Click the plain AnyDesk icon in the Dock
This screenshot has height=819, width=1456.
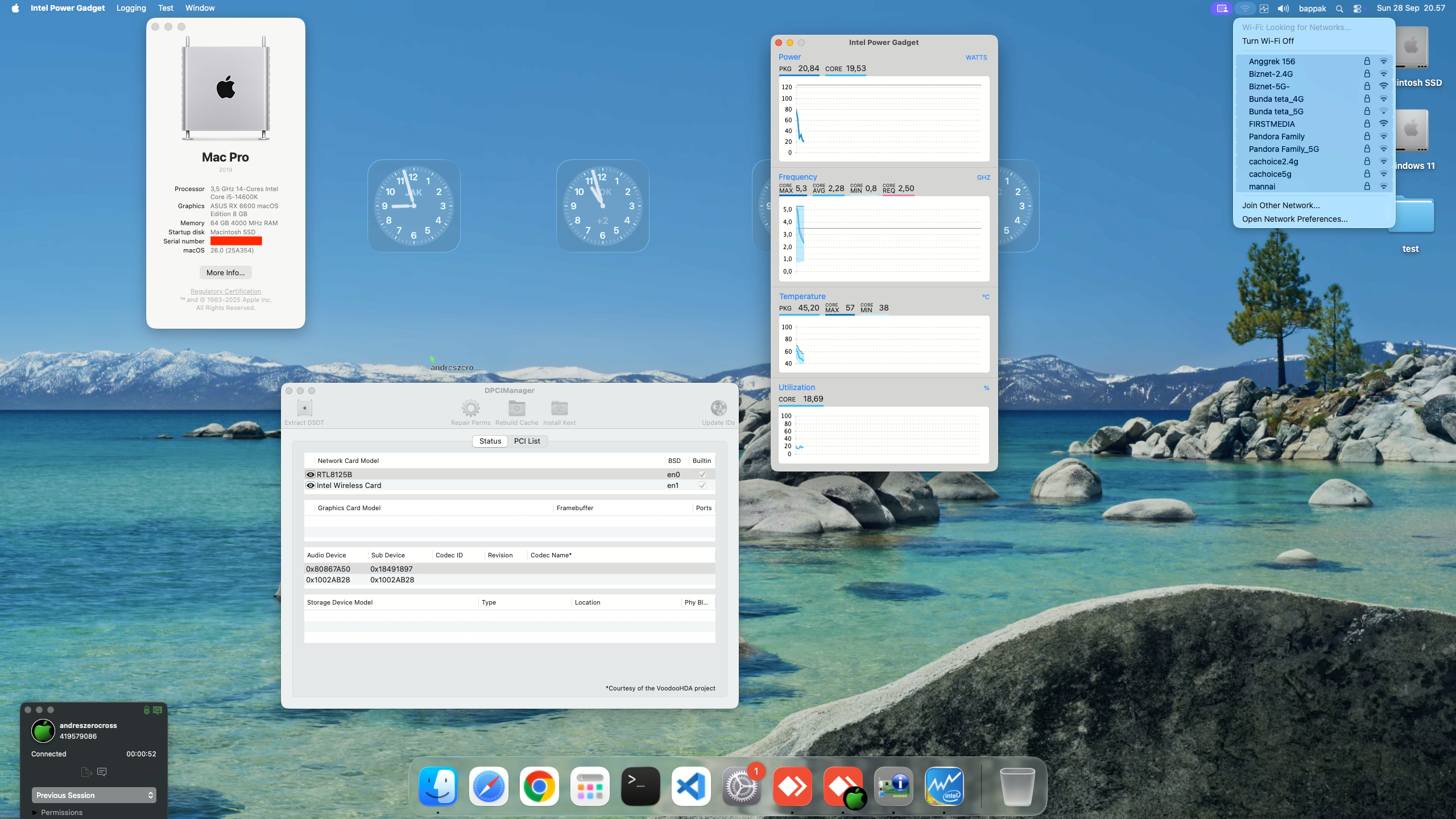(792, 787)
